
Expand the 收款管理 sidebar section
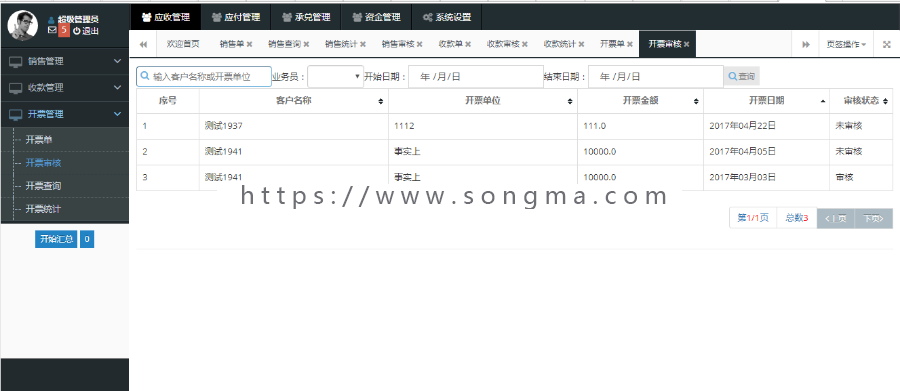(65, 88)
